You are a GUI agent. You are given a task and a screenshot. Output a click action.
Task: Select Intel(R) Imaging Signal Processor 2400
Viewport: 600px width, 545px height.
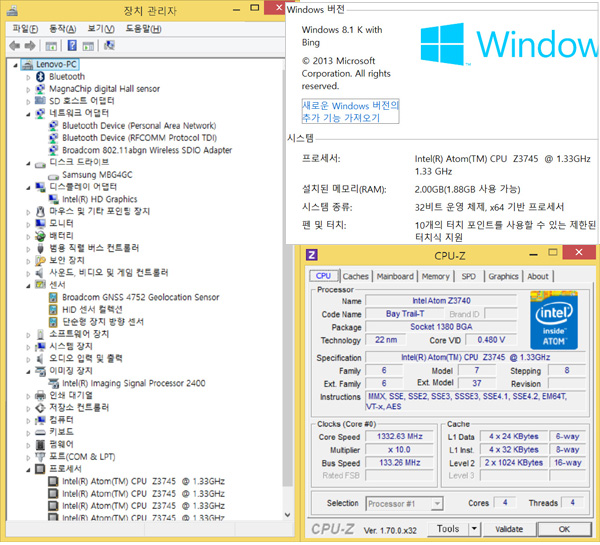coord(132,382)
